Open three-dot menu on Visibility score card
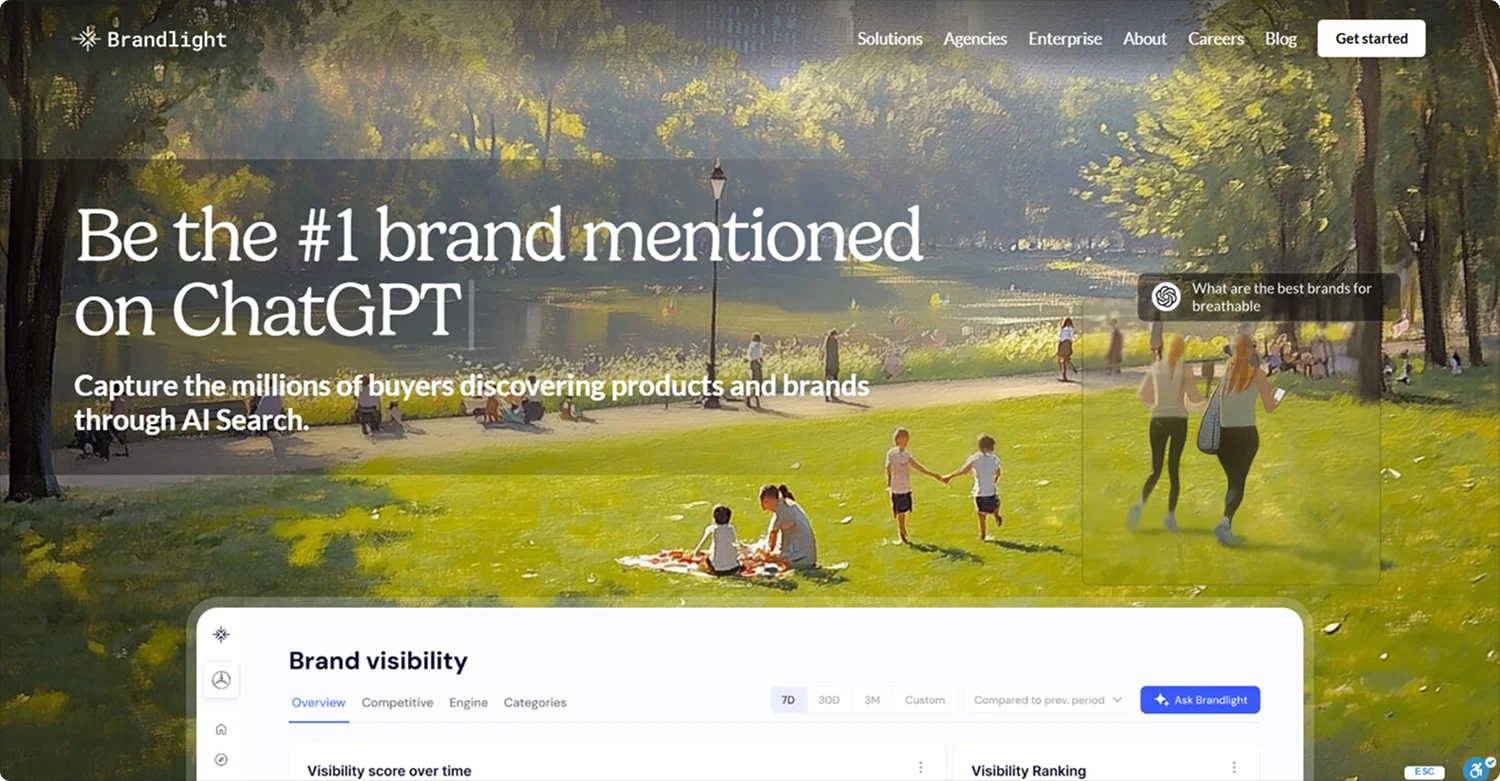This screenshot has height=781, width=1500. tap(920, 767)
